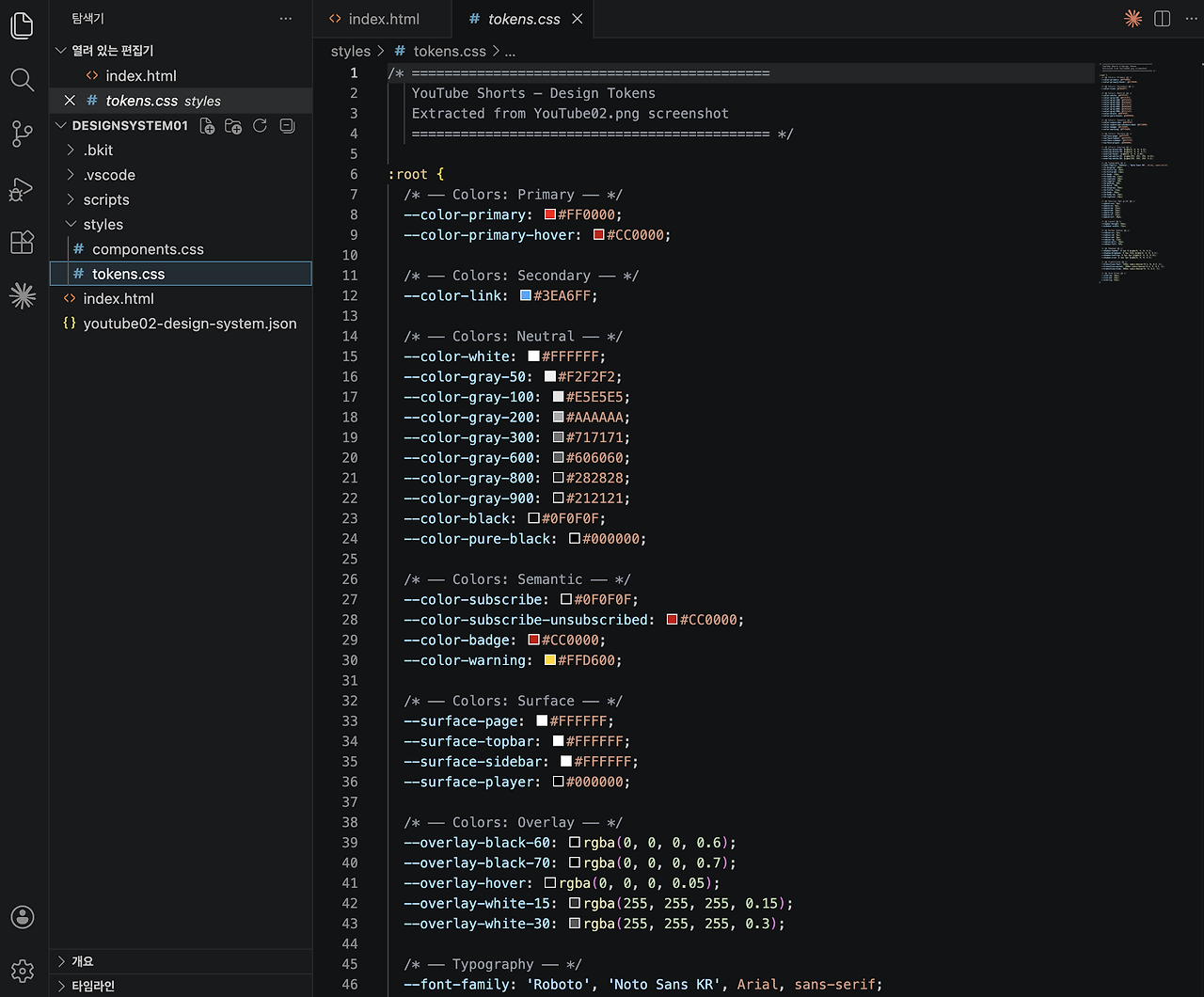Open youtube02-design-system.json file
Image resolution: width=1204 pixels, height=997 pixels.
tap(181, 324)
